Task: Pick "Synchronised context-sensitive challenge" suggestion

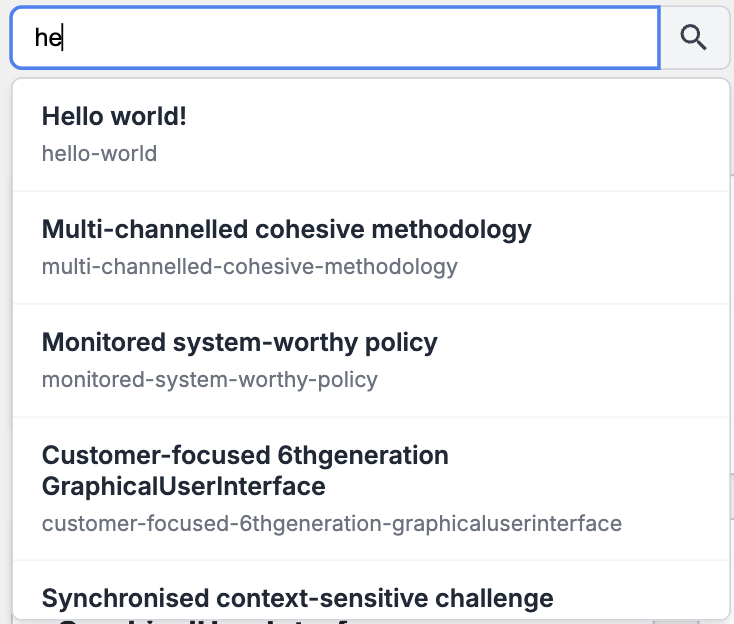Action: pyautogui.click(x=297, y=599)
